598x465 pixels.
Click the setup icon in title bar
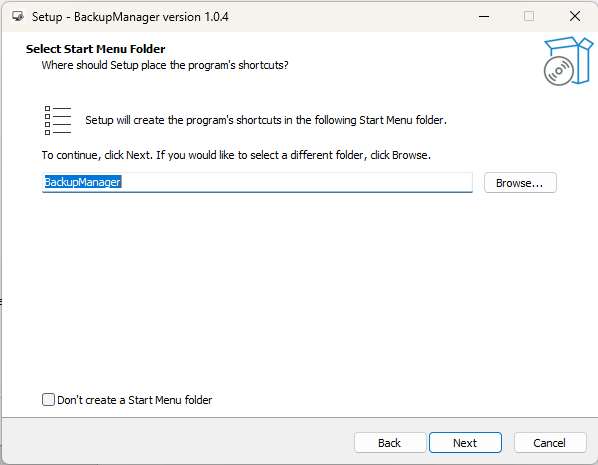tap(18, 16)
